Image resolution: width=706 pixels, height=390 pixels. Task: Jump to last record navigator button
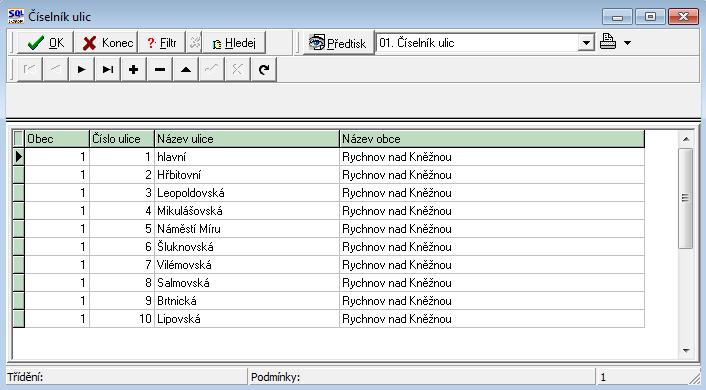click(108, 69)
